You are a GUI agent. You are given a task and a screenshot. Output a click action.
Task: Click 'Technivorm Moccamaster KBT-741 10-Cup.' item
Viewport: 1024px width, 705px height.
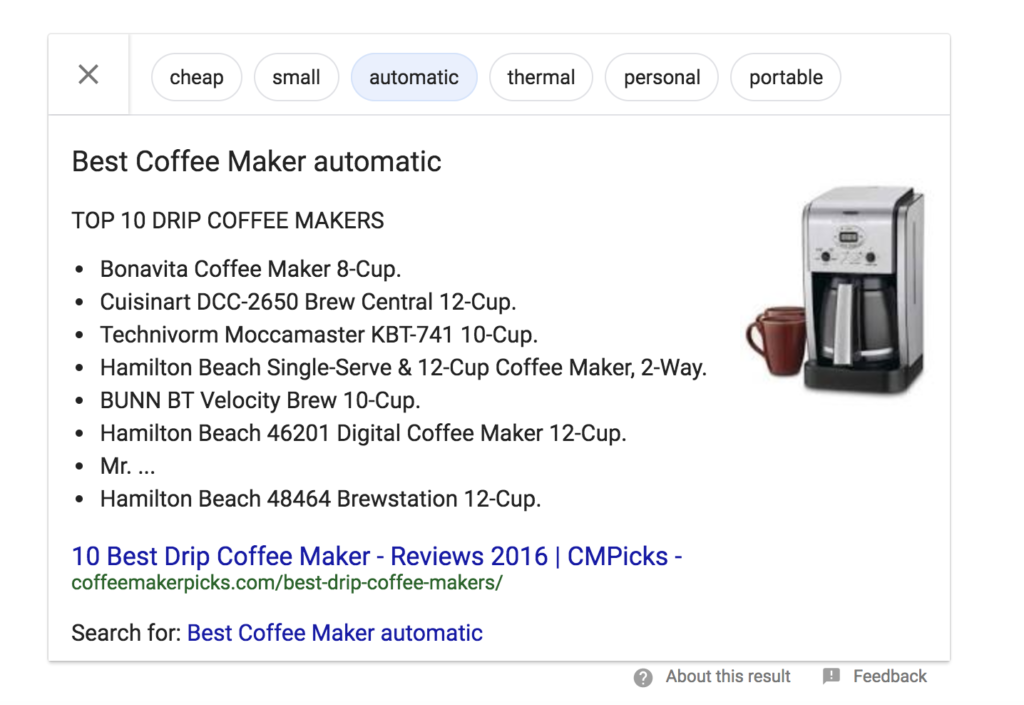point(319,334)
